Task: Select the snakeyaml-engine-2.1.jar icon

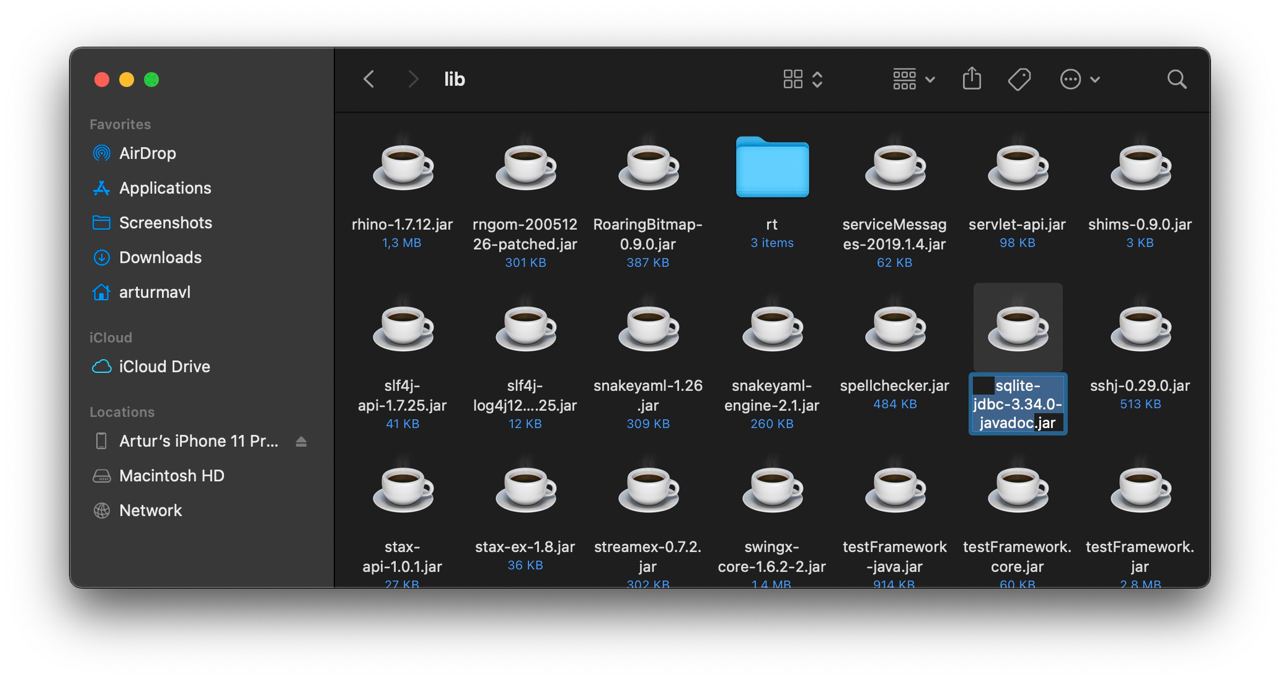Action: pos(772,327)
